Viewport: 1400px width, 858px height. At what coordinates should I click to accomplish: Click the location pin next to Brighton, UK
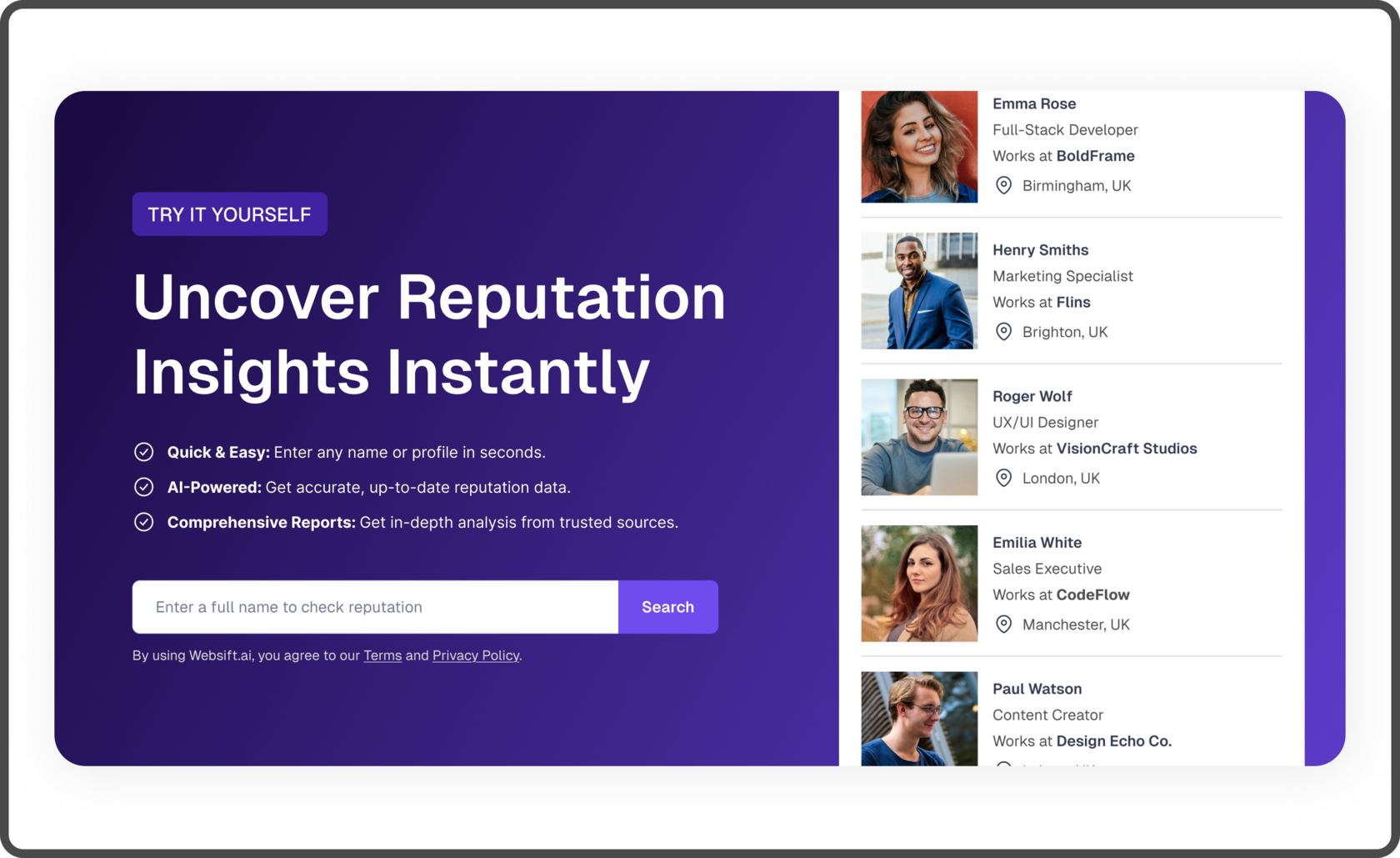(x=1004, y=332)
